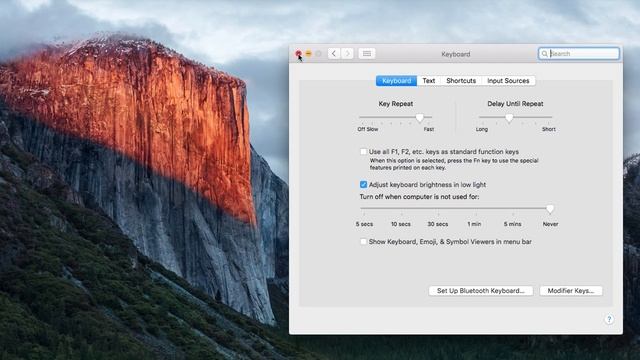
Task: Click the Turn off backlight slider knob
Action: click(550, 209)
